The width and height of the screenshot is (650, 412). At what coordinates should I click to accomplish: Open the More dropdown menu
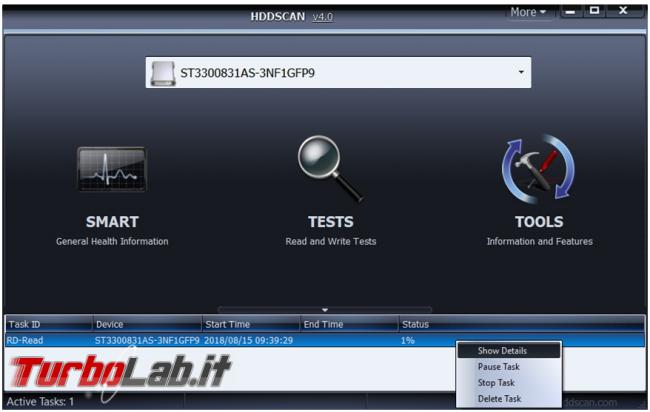coord(528,12)
